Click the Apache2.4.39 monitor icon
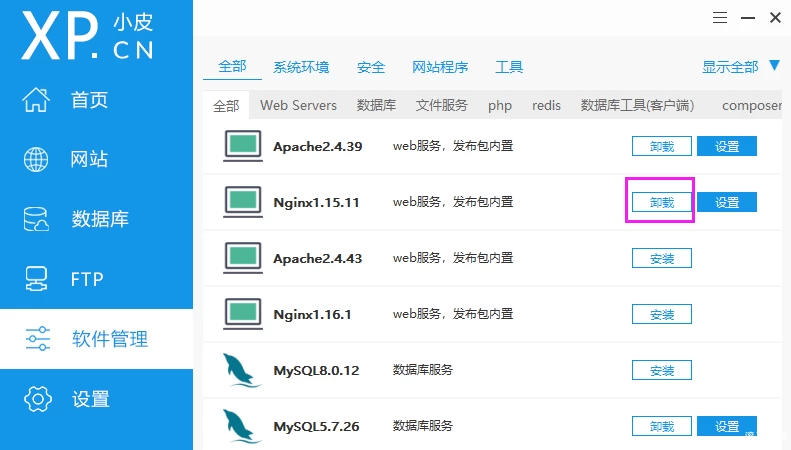791x450 pixels. point(243,146)
